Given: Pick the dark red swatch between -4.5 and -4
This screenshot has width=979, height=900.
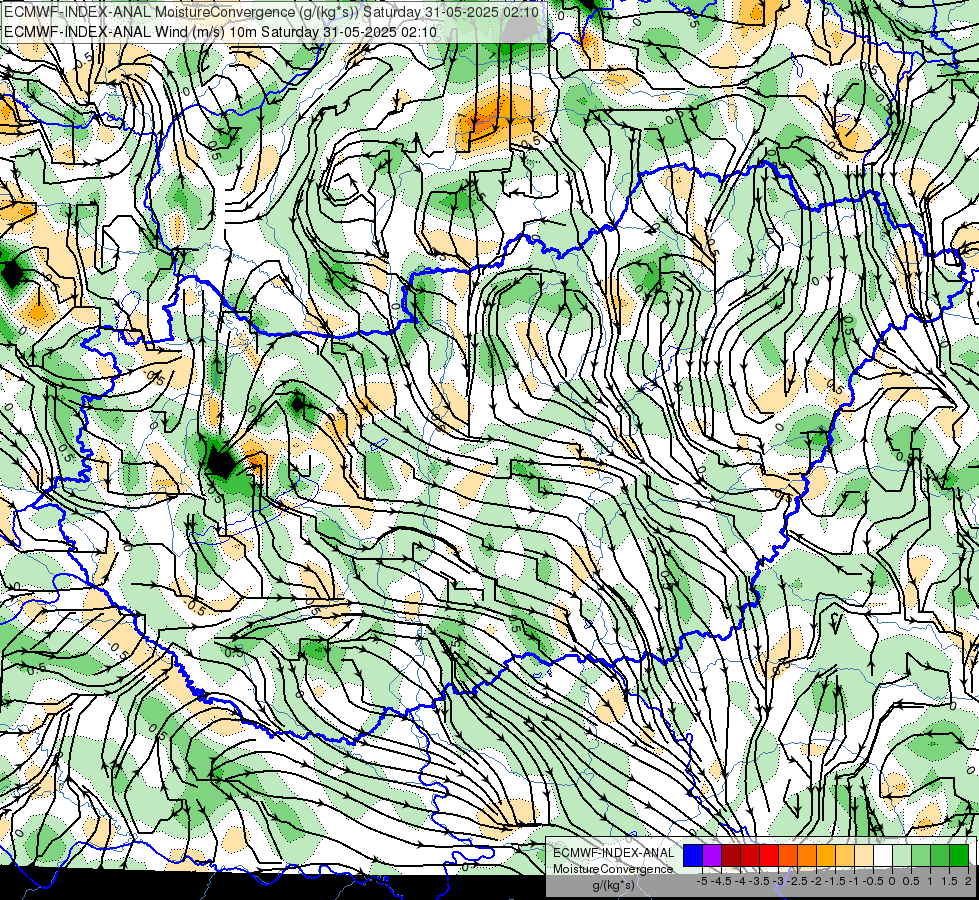Looking at the screenshot, I should pos(731,856).
